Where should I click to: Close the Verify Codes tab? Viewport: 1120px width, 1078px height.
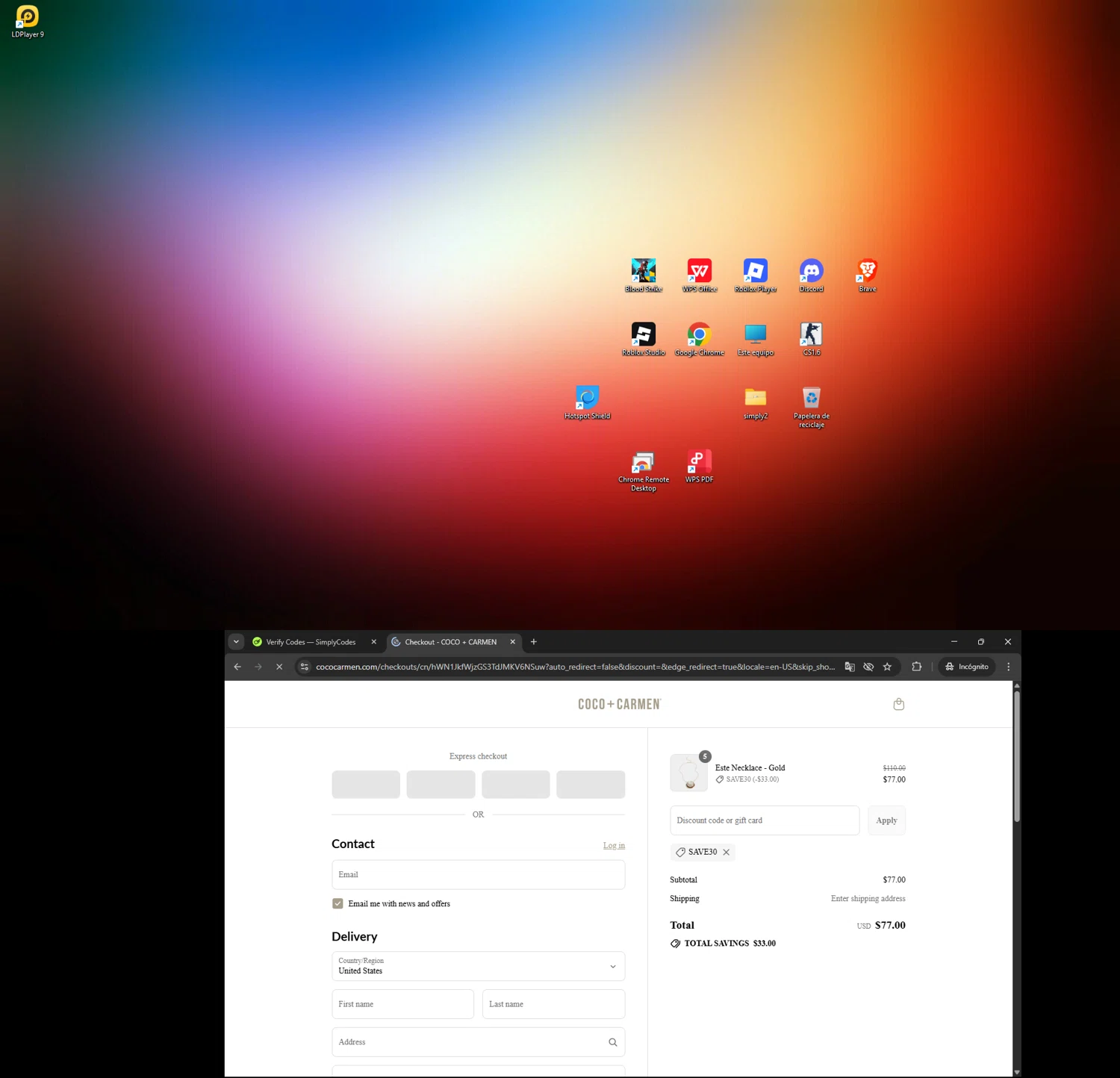(374, 642)
